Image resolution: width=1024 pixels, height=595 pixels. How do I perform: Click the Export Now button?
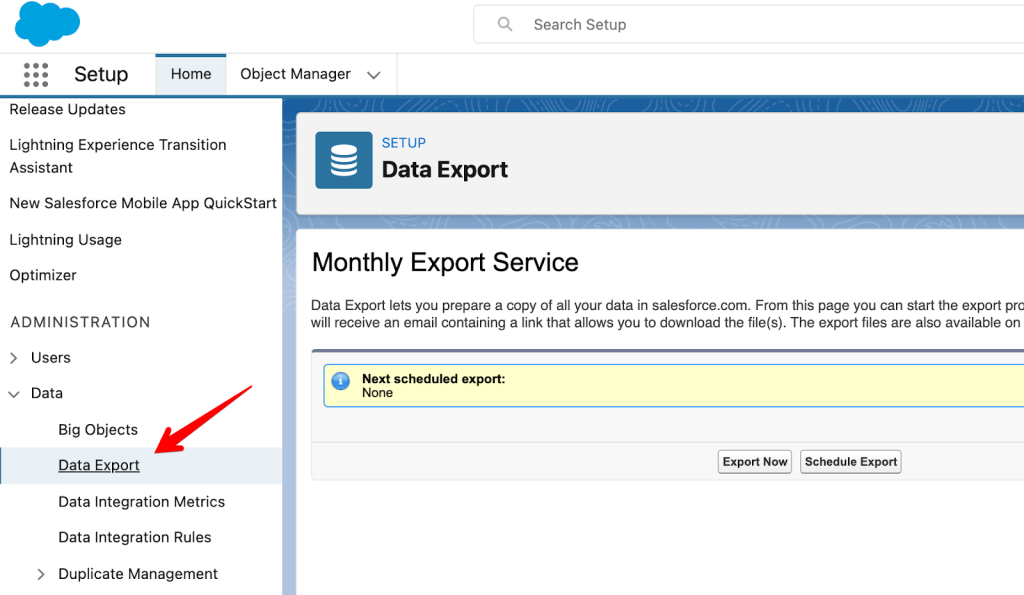point(754,461)
